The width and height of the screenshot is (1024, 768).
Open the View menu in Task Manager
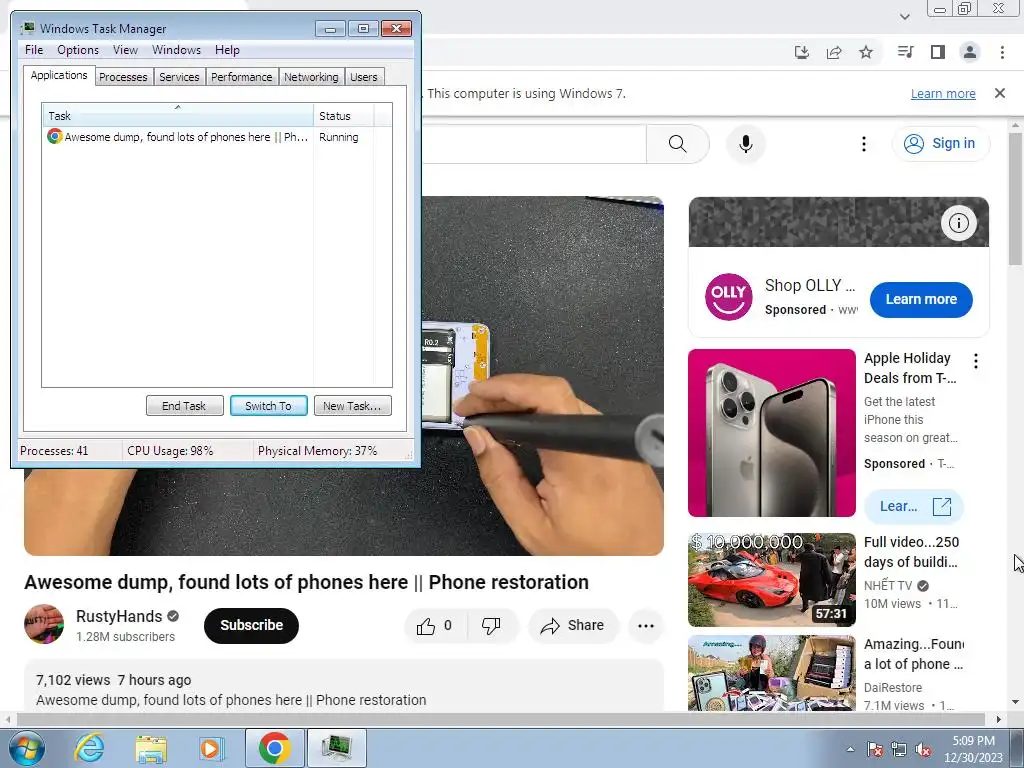point(125,50)
